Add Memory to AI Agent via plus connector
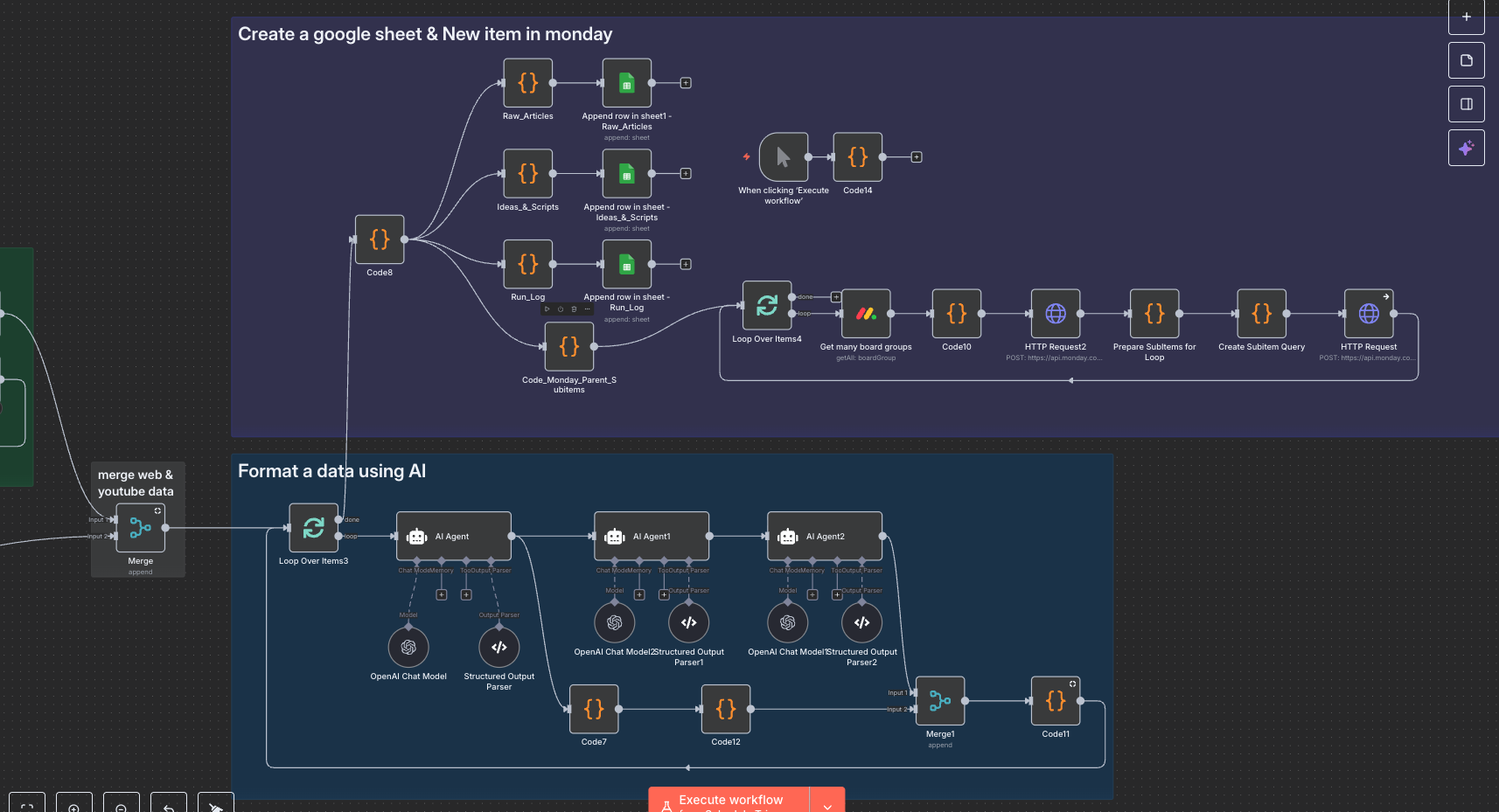The height and width of the screenshot is (812, 1499). coord(442,594)
